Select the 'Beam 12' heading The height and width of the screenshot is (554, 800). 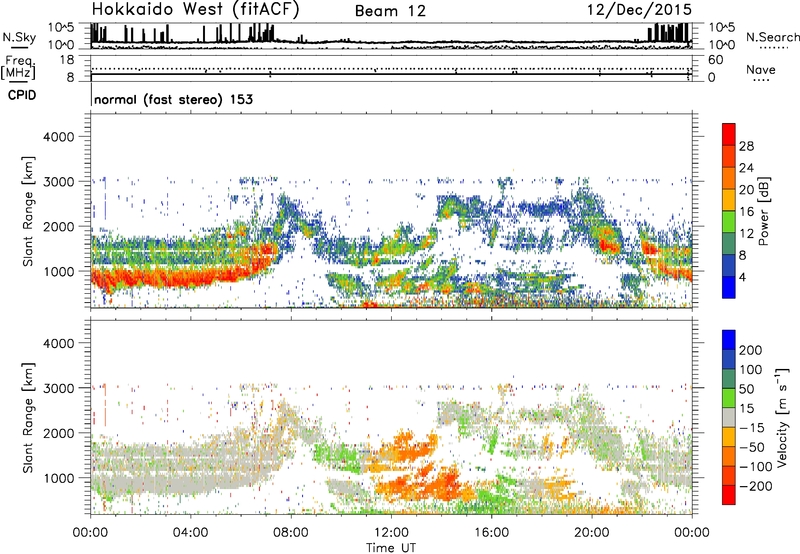[390, 11]
